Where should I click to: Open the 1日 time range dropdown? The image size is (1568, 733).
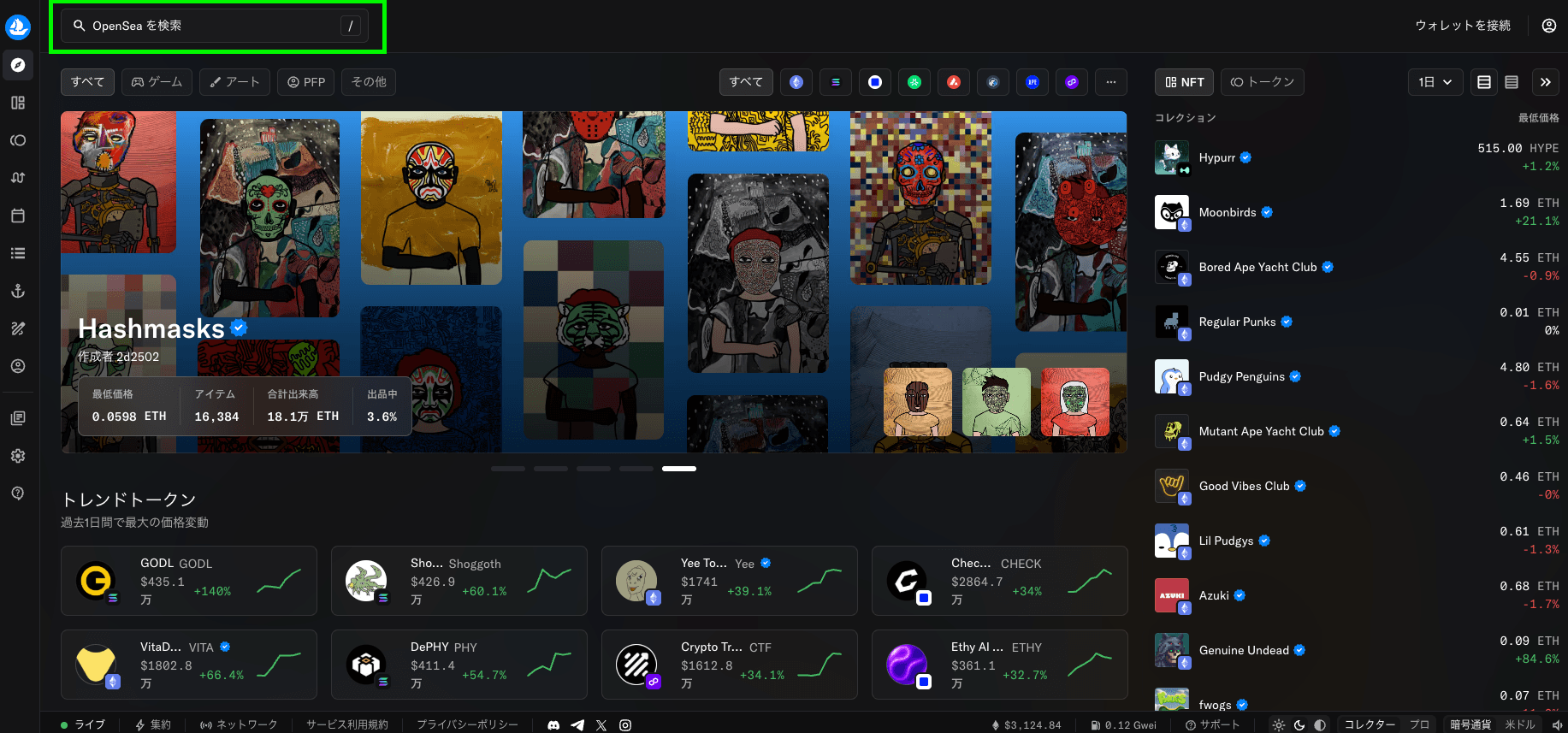[1435, 82]
